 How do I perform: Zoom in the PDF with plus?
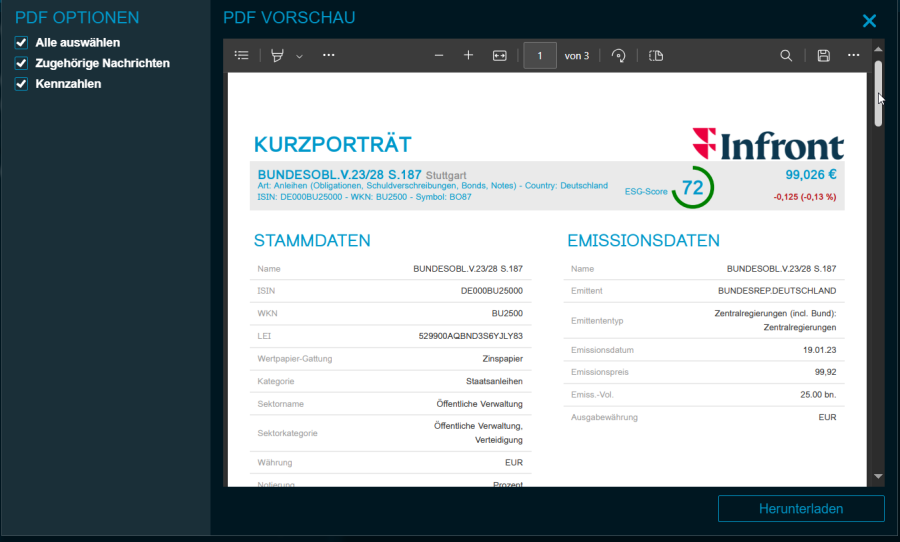coord(468,56)
